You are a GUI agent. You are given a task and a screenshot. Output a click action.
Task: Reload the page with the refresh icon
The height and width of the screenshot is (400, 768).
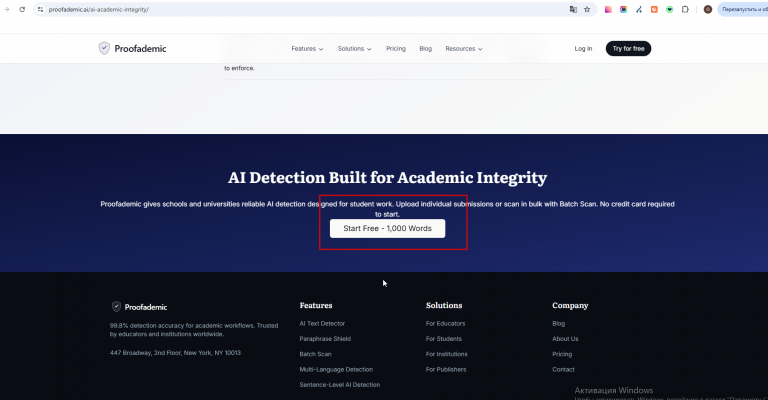click(x=22, y=9)
